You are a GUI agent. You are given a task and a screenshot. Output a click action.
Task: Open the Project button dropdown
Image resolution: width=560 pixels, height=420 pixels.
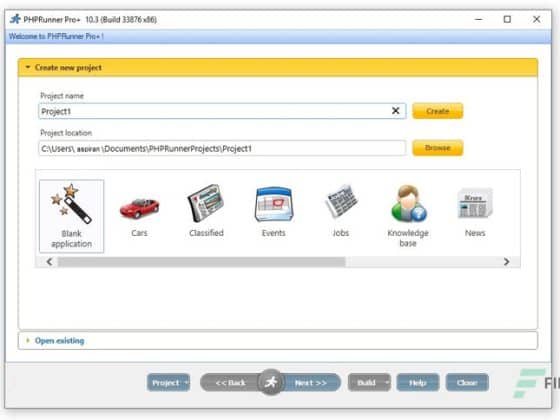coord(186,382)
